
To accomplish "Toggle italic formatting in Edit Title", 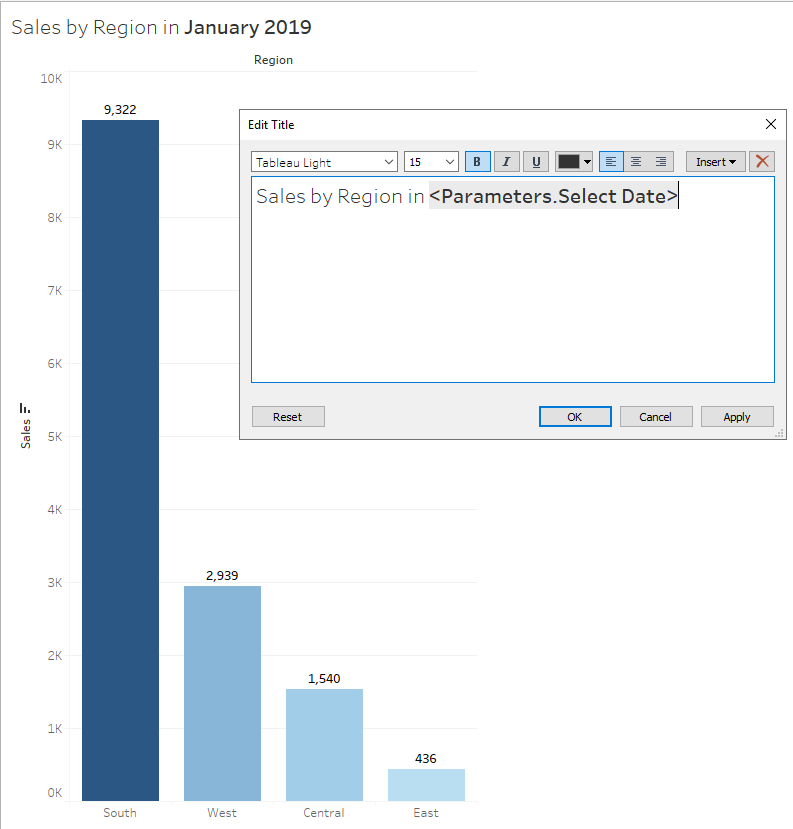I will coord(506,162).
